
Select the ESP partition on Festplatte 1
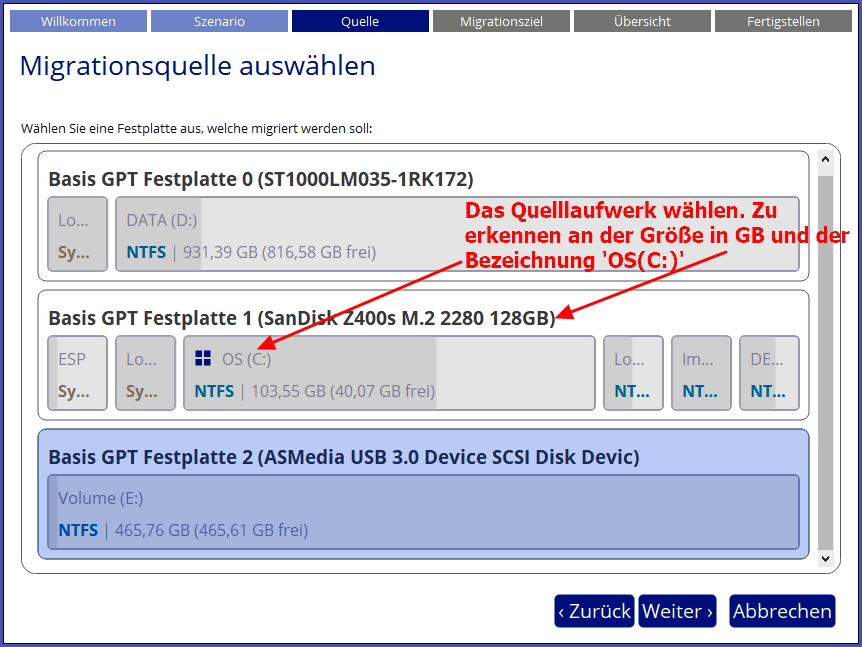[77, 374]
